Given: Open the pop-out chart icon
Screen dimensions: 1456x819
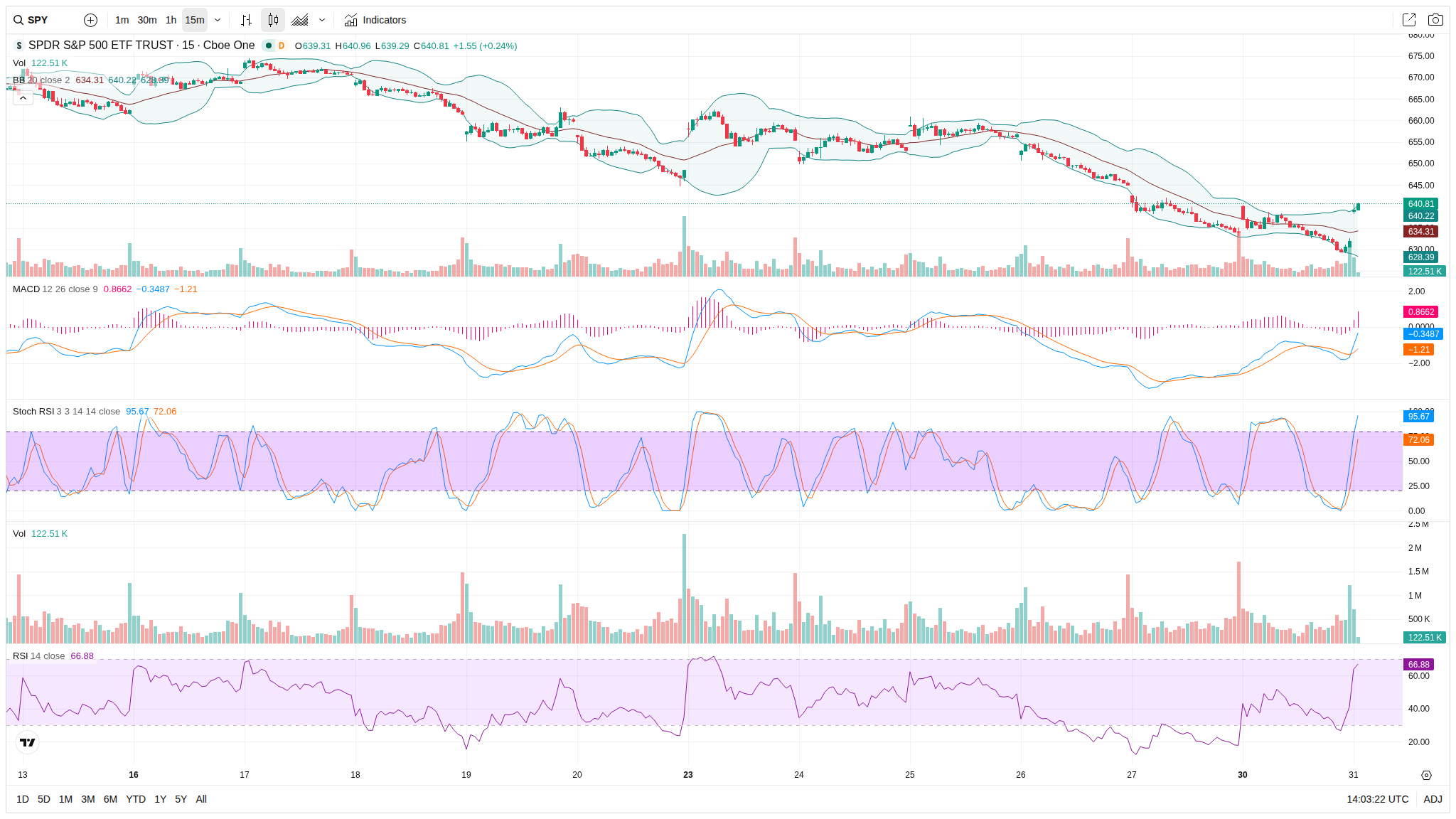Looking at the screenshot, I should [x=1408, y=20].
